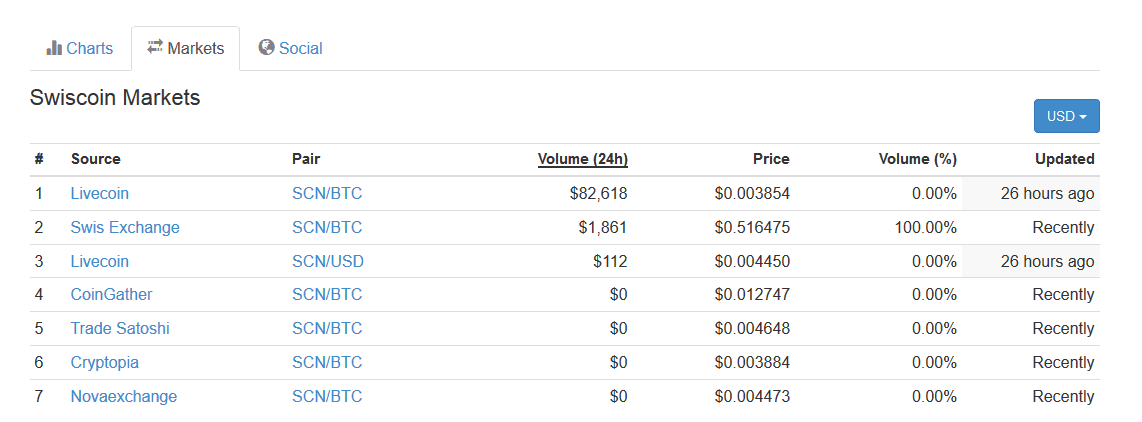Open the Trade Satoshi source link

click(120, 328)
